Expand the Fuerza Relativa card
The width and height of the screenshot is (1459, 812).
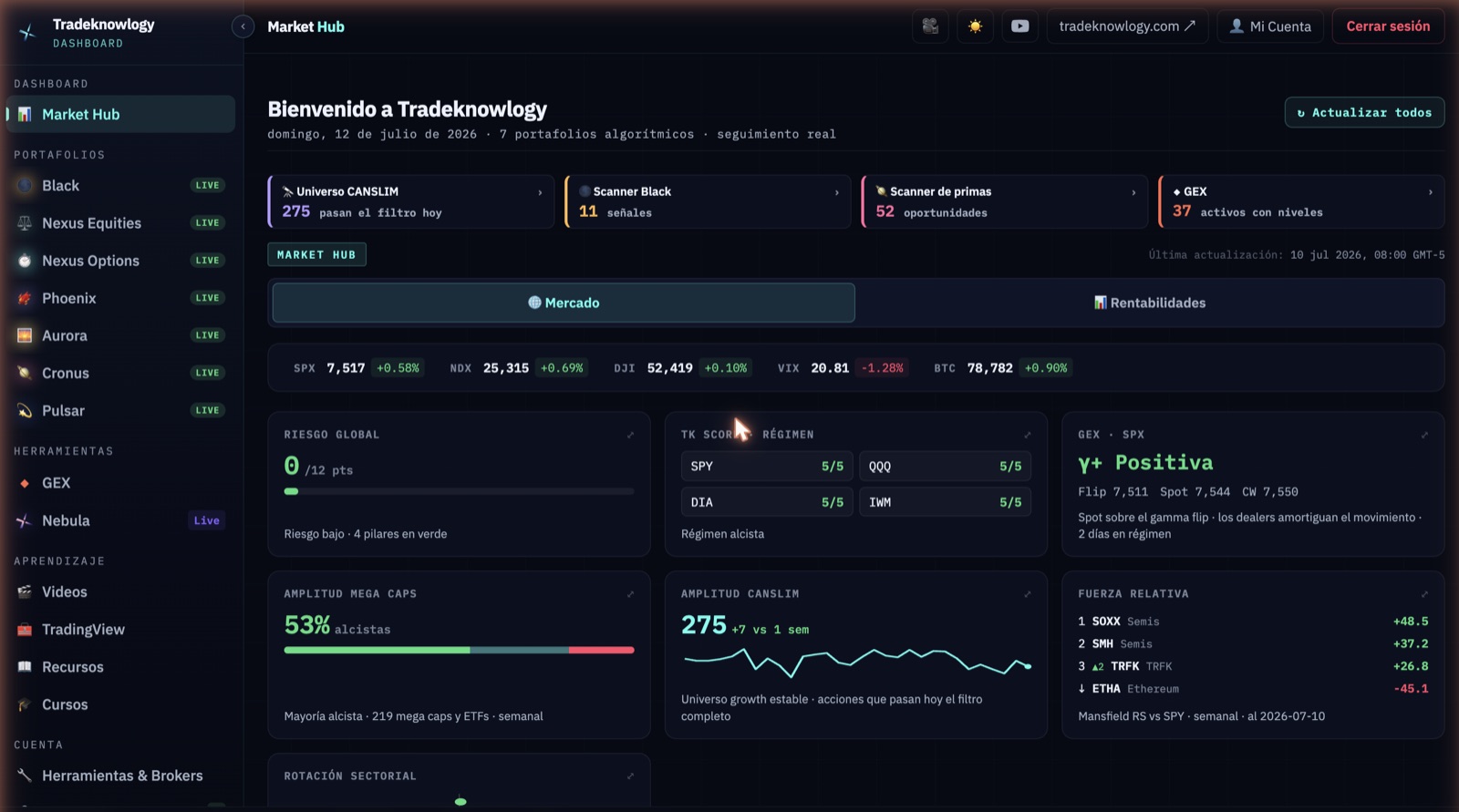click(x=1424, y=594)
